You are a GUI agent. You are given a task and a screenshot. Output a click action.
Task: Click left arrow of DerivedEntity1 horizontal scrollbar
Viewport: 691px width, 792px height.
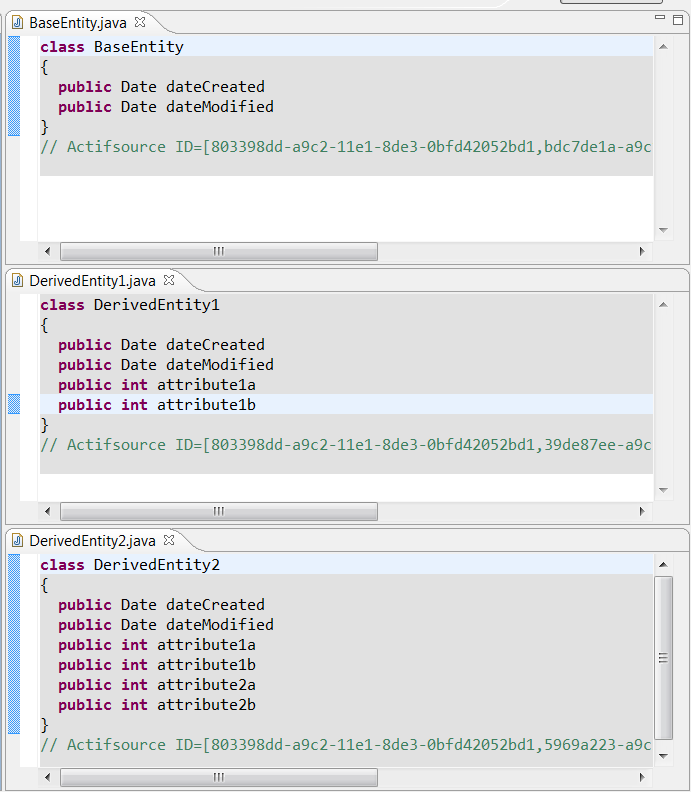pyautogui.click(x=47, y=511)
